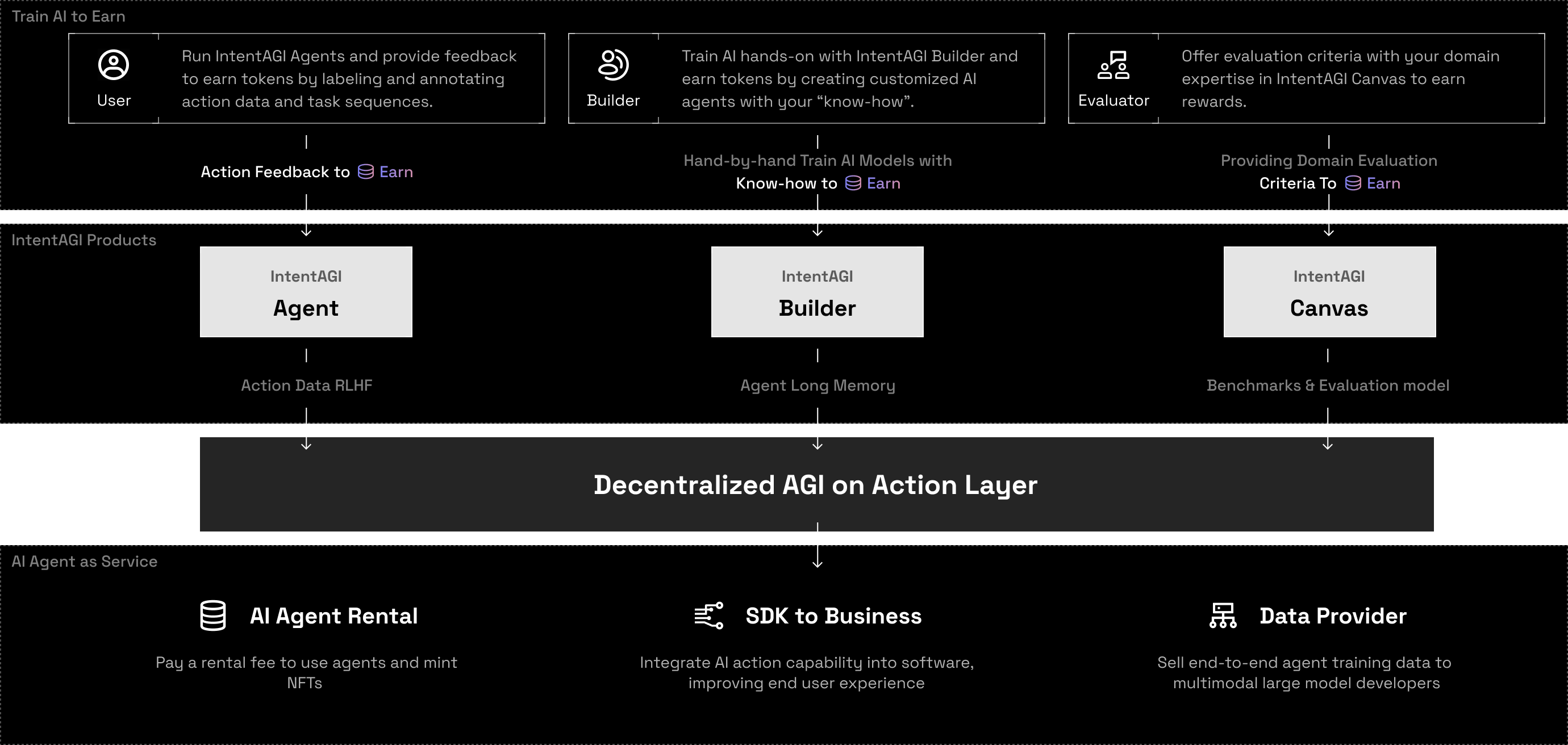This screenshot has width=1568, height=745.
Task: Click the AI Agent Rental database icon
Action: tap(213, 616)
